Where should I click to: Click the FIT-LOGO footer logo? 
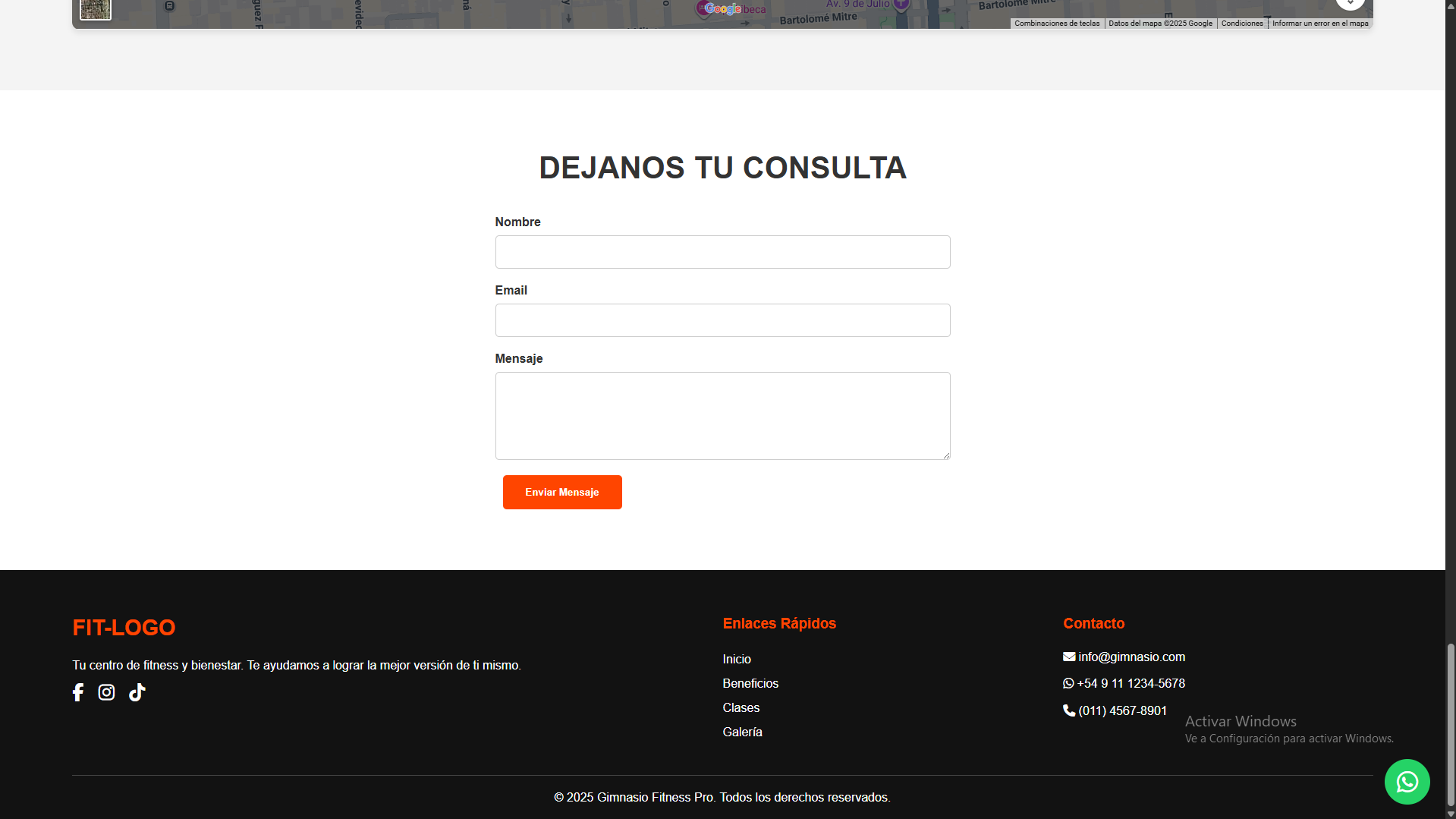(x=124, y=628)
